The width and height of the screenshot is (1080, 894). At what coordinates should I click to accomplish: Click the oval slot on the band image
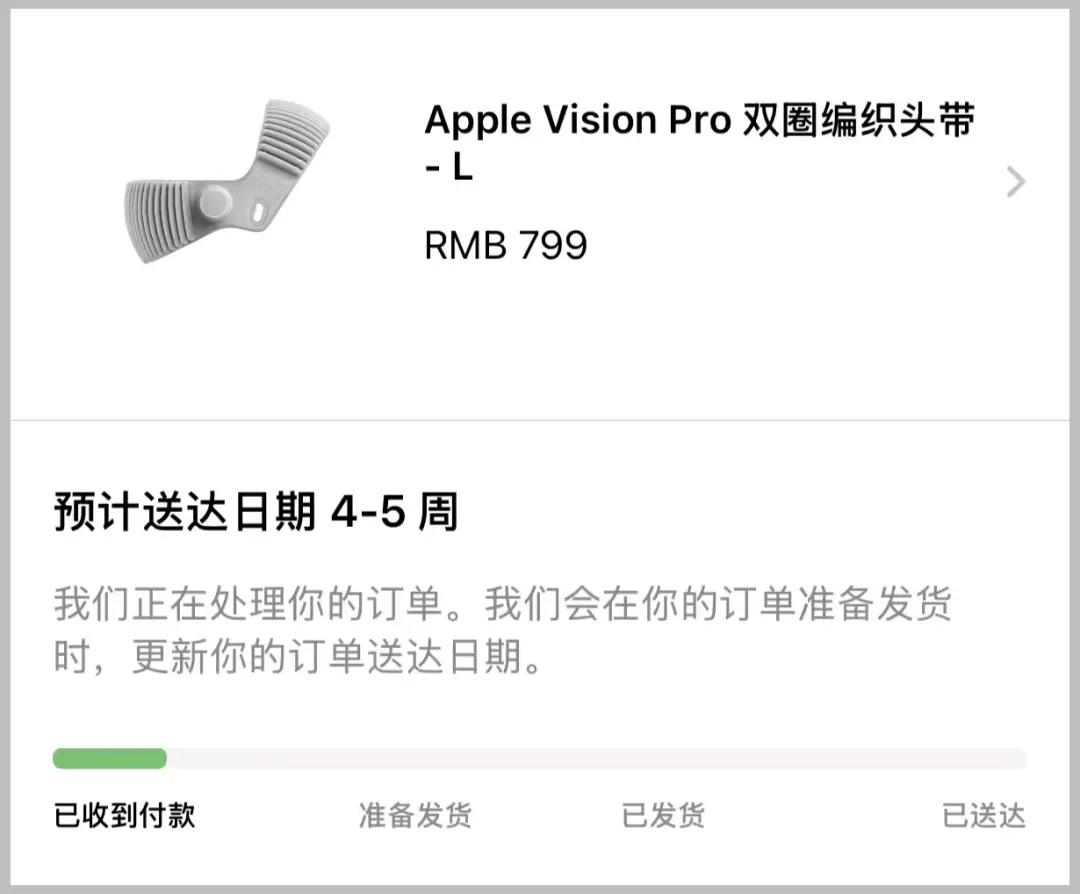point(258,212)
